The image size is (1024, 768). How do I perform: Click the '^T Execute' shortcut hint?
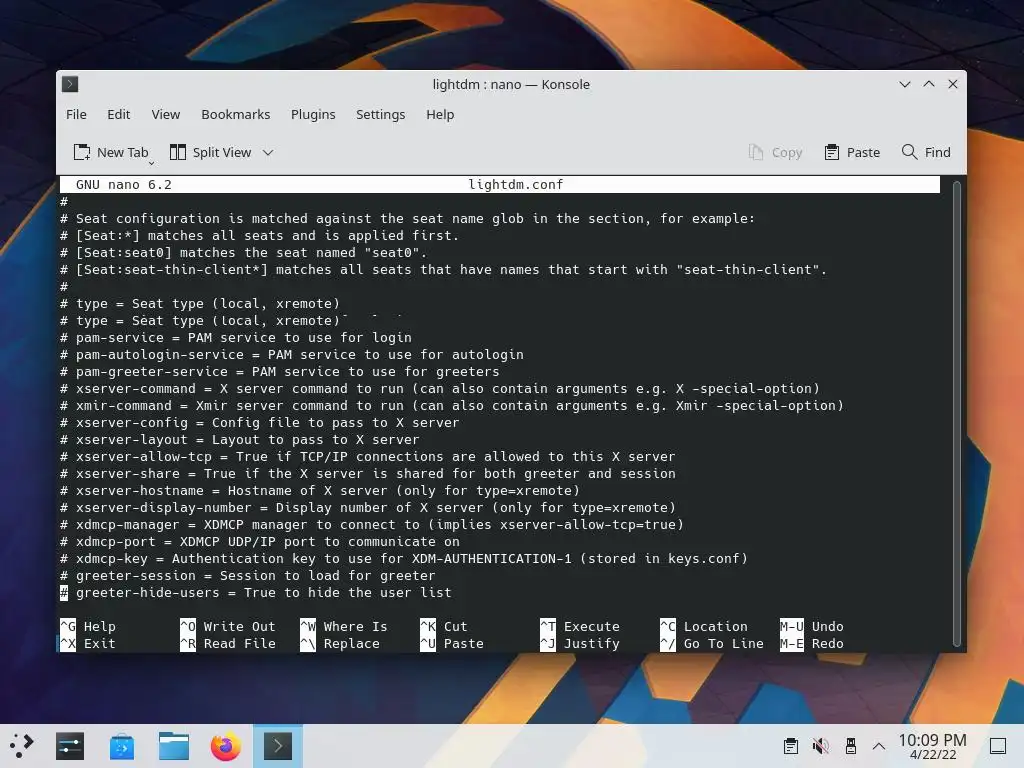coord(580,626)
